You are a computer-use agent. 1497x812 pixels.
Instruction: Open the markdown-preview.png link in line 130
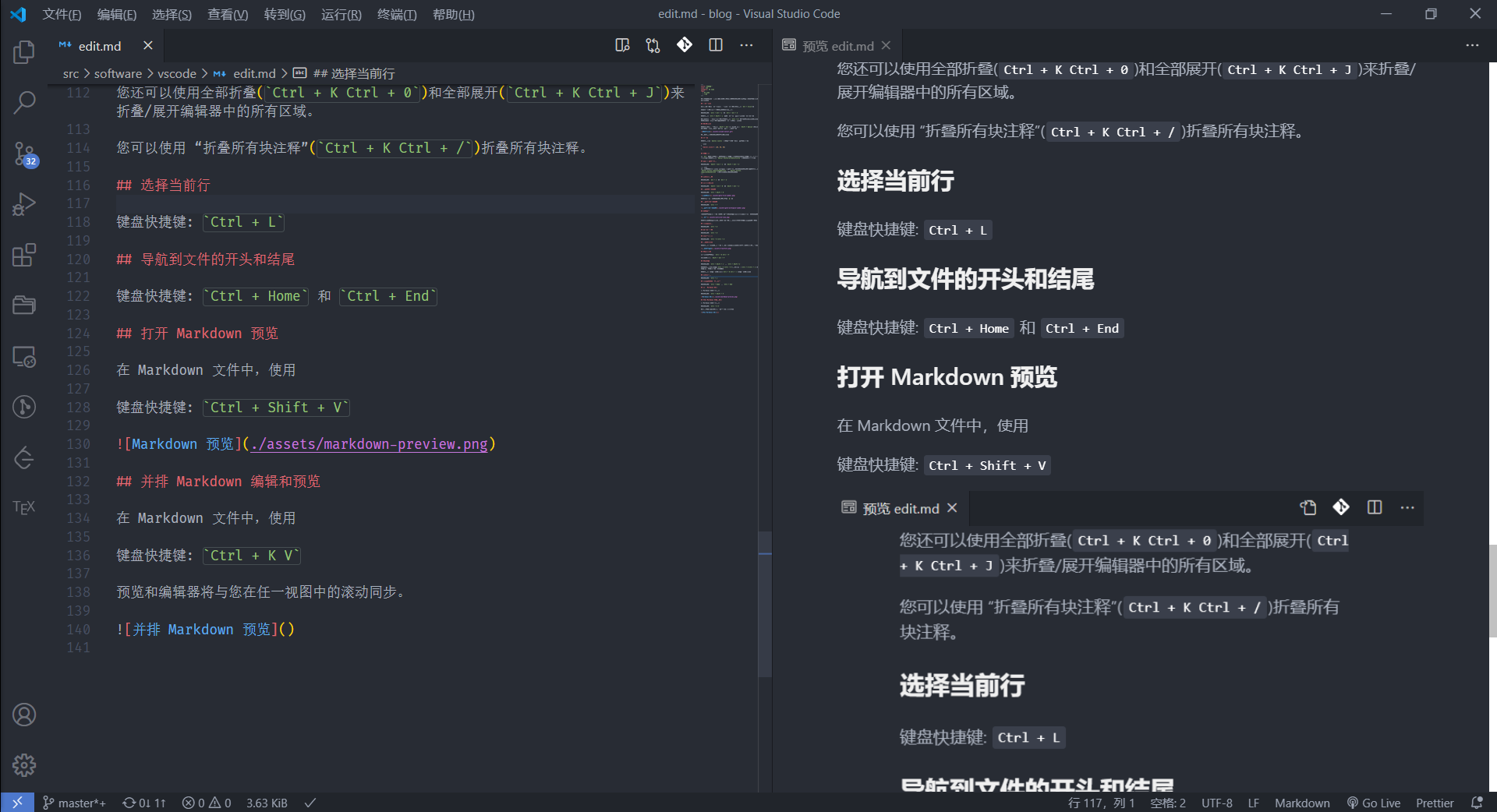tap(370, 444)
